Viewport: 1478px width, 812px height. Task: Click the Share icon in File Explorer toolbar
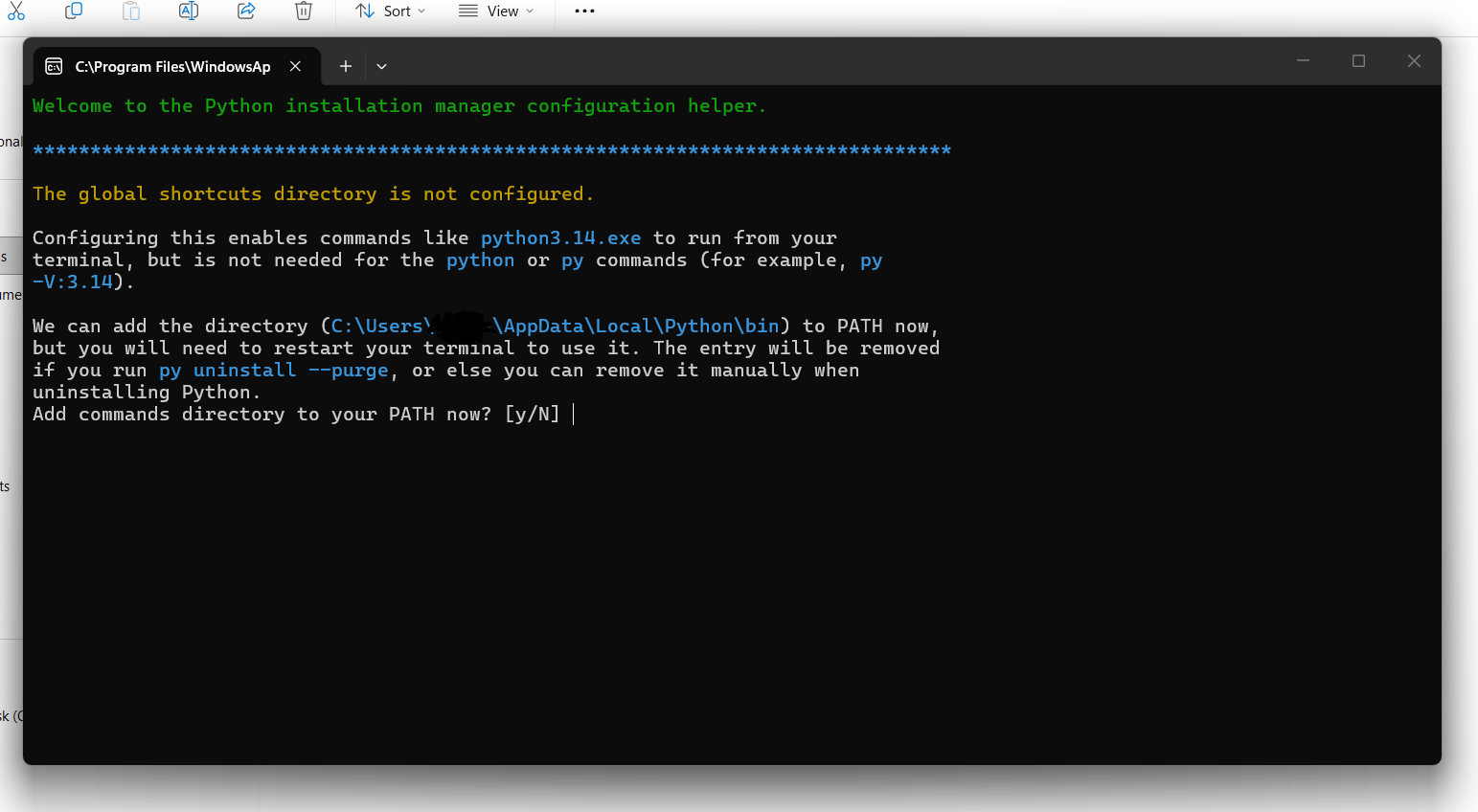tap(246, 11)
